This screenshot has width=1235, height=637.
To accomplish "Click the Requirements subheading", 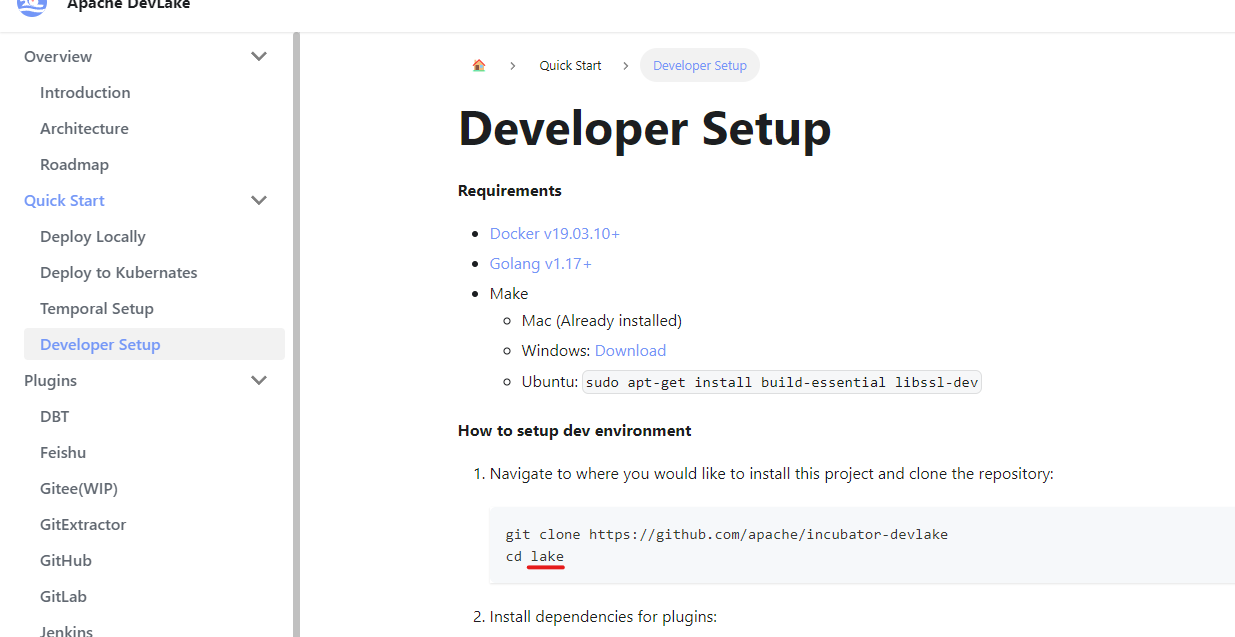I will click(510, 191).
